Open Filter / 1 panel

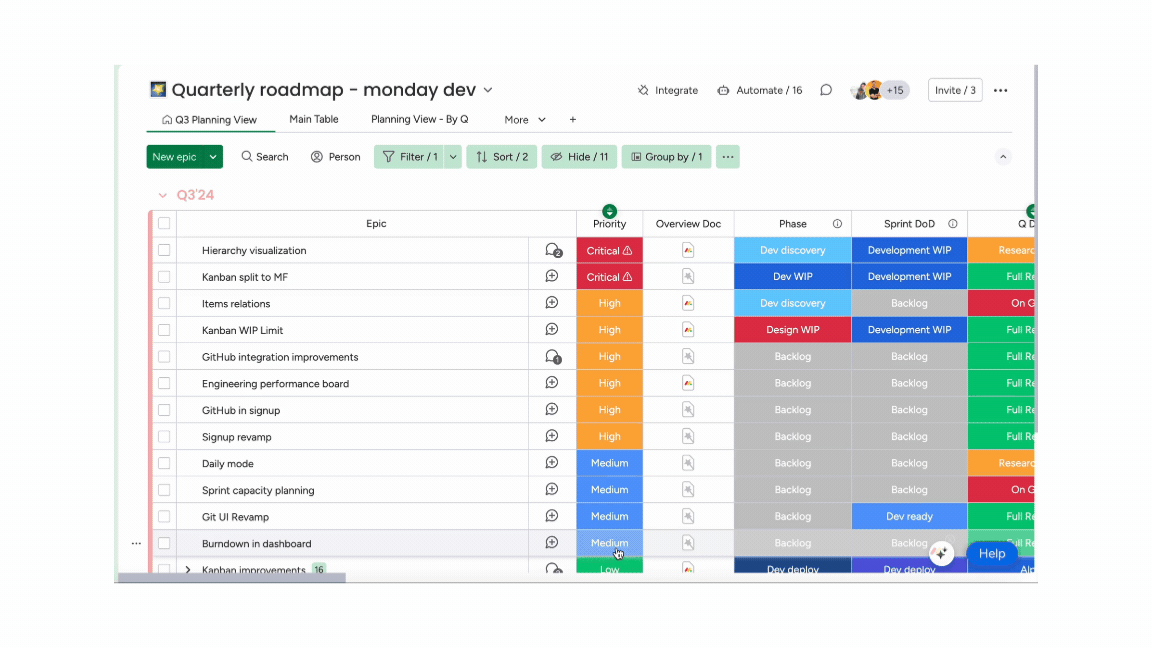coord(410,156)
